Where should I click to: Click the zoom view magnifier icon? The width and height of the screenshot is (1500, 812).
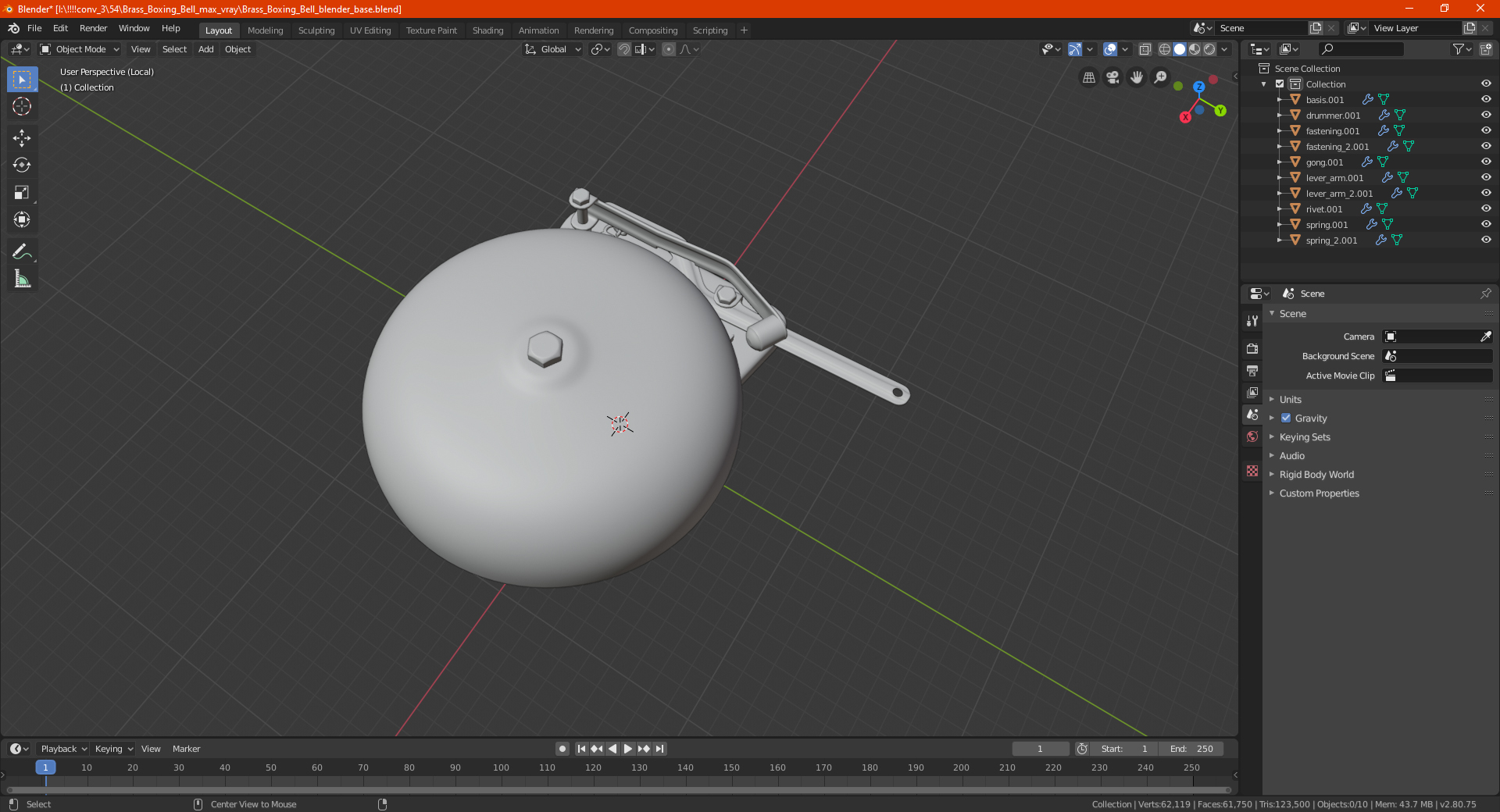coord(1161,77)
